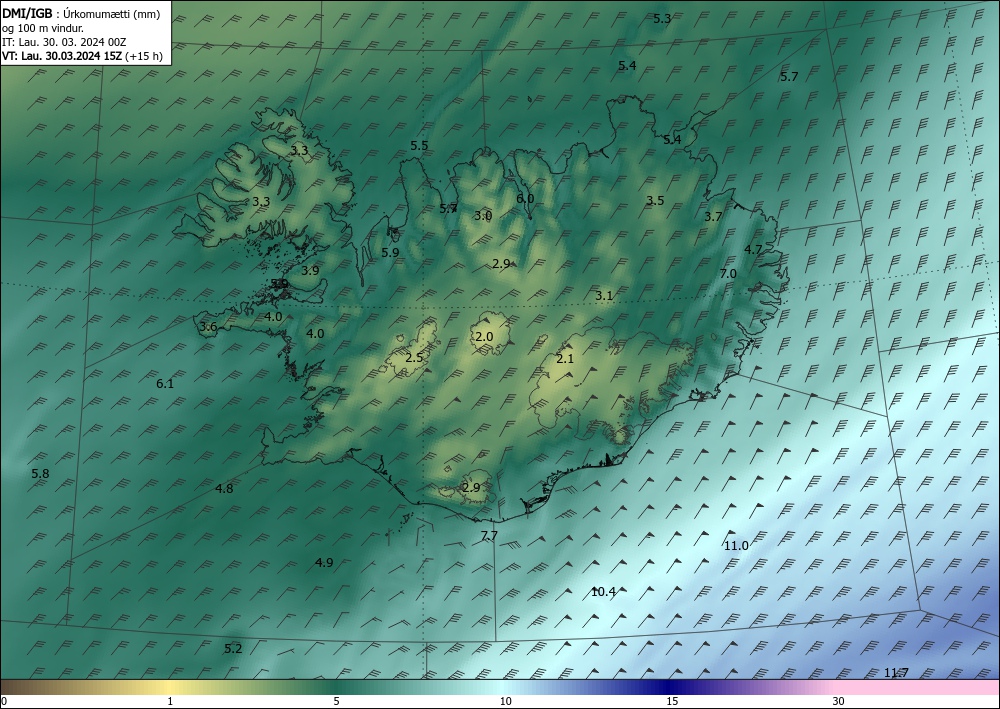Select the 6.1 value off the west coast

tap(165, 384)
